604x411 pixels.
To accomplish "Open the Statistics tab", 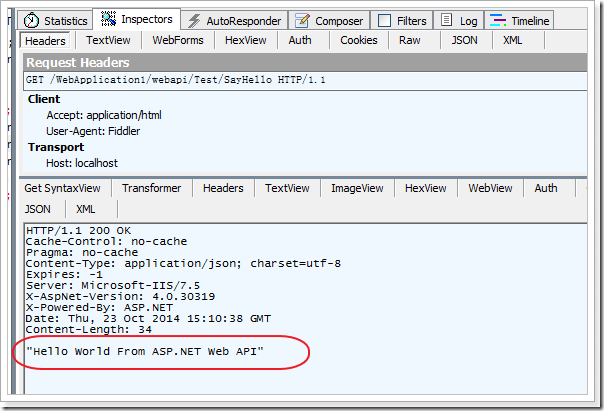I will tap(55, 20).
